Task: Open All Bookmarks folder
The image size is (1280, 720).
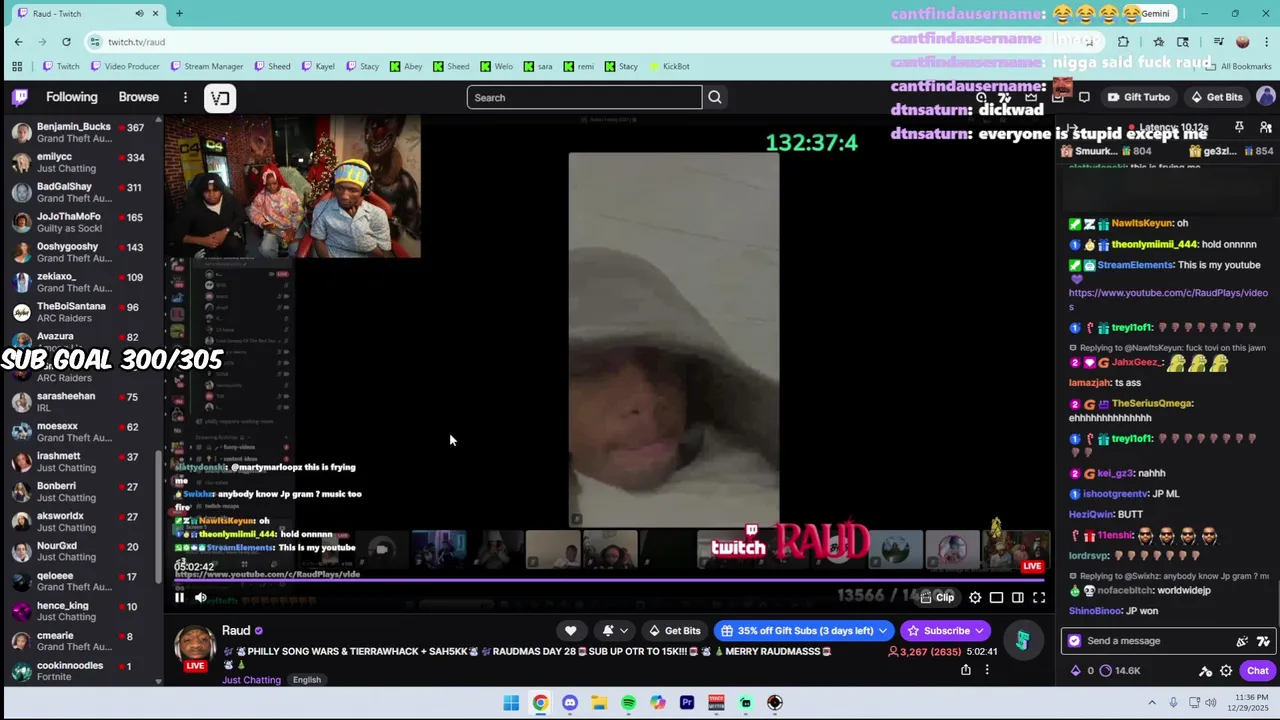Action: point(1239,66)
